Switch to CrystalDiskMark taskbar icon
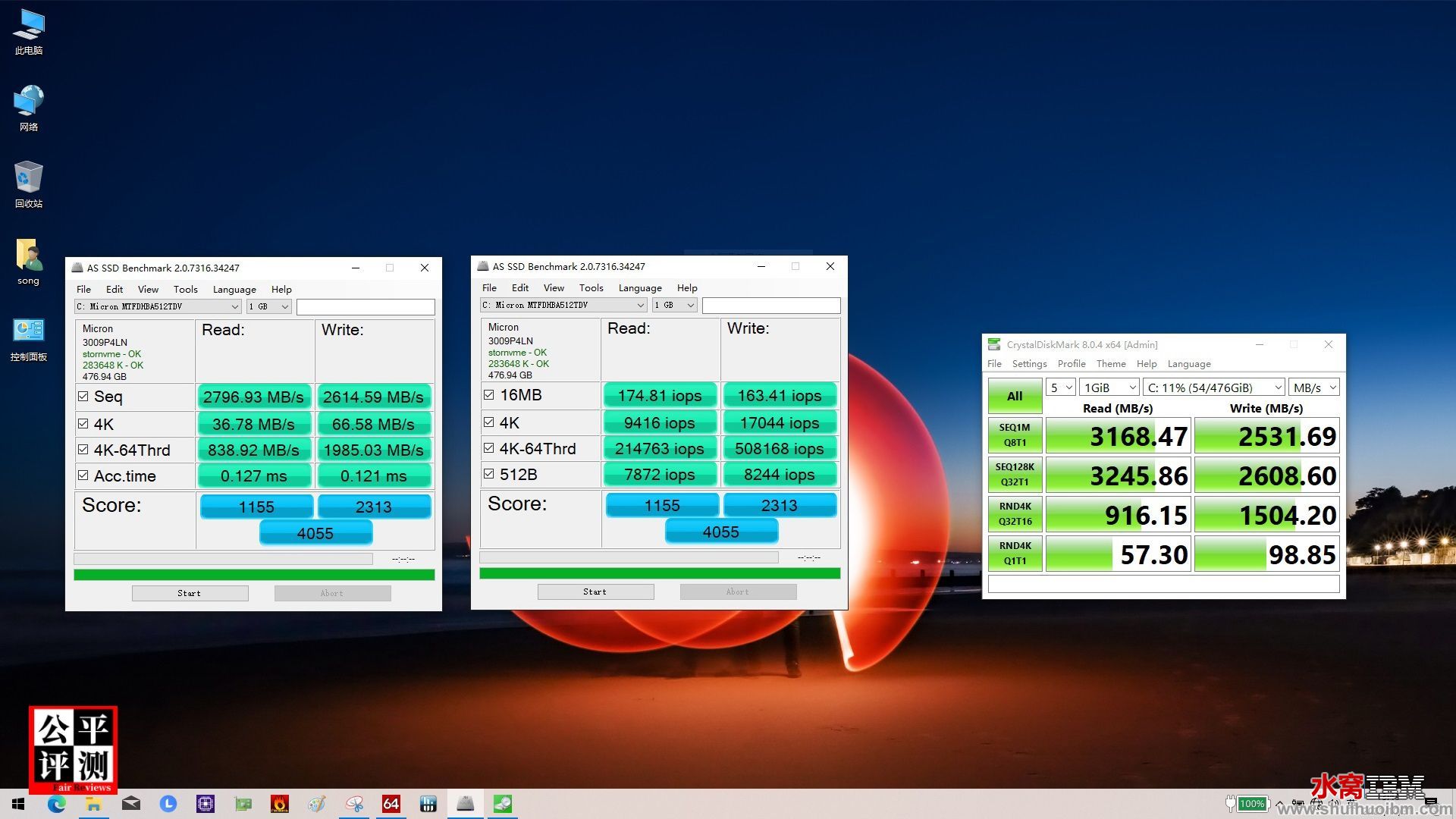Image resolution: width=1456 pixels, height=819 pixels. pyautogui.click(x=503, y=804)
